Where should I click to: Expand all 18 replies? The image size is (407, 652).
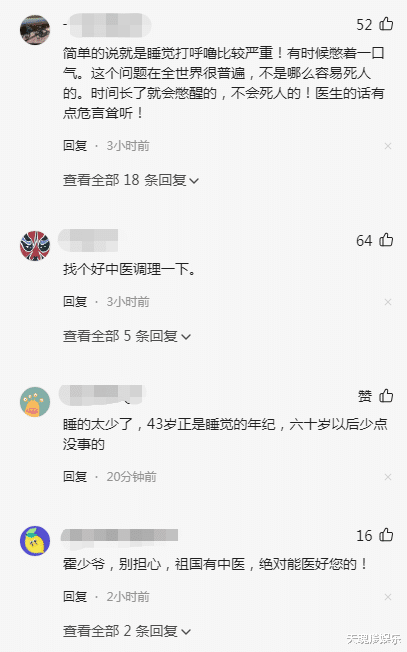(x=131, y=180)
